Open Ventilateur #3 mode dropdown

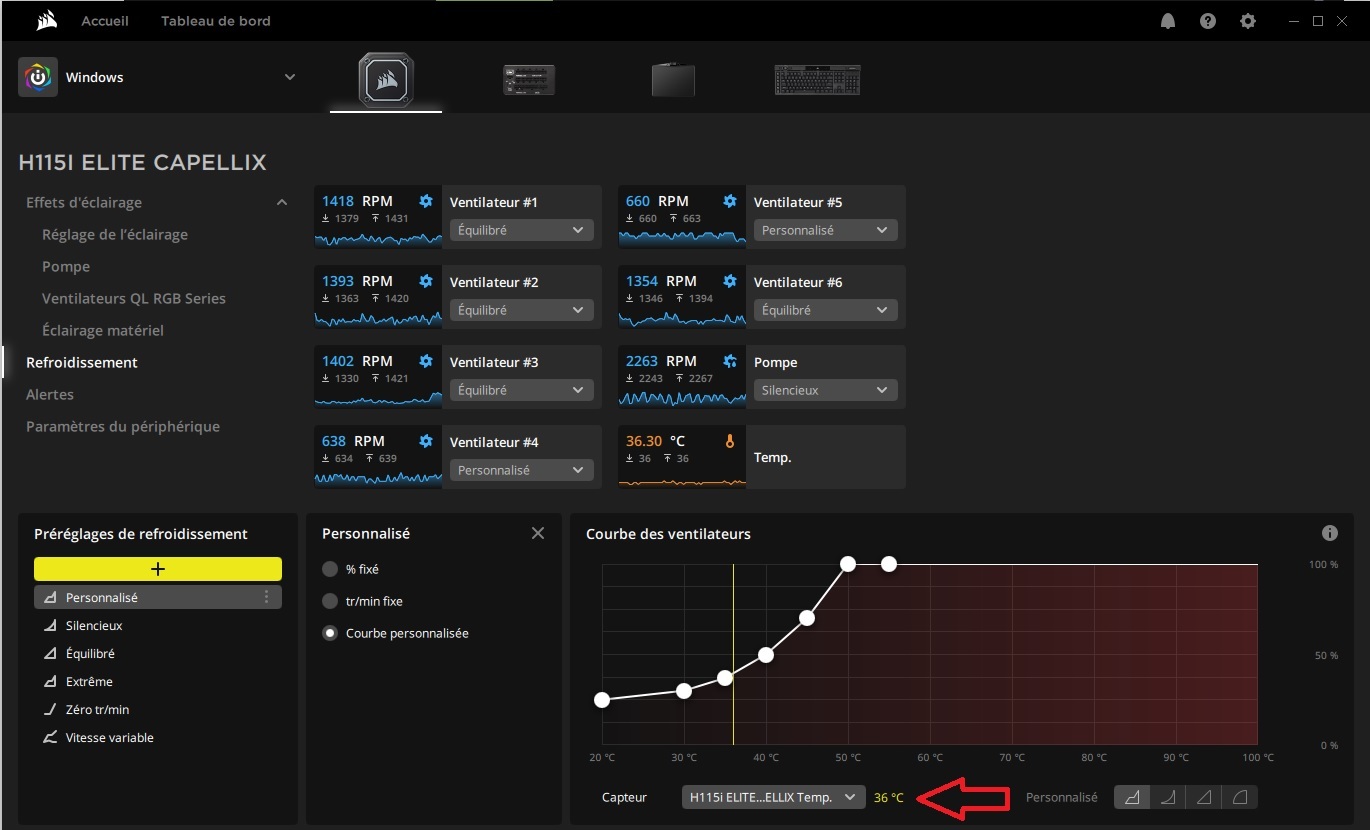click(x=522, y=390)
